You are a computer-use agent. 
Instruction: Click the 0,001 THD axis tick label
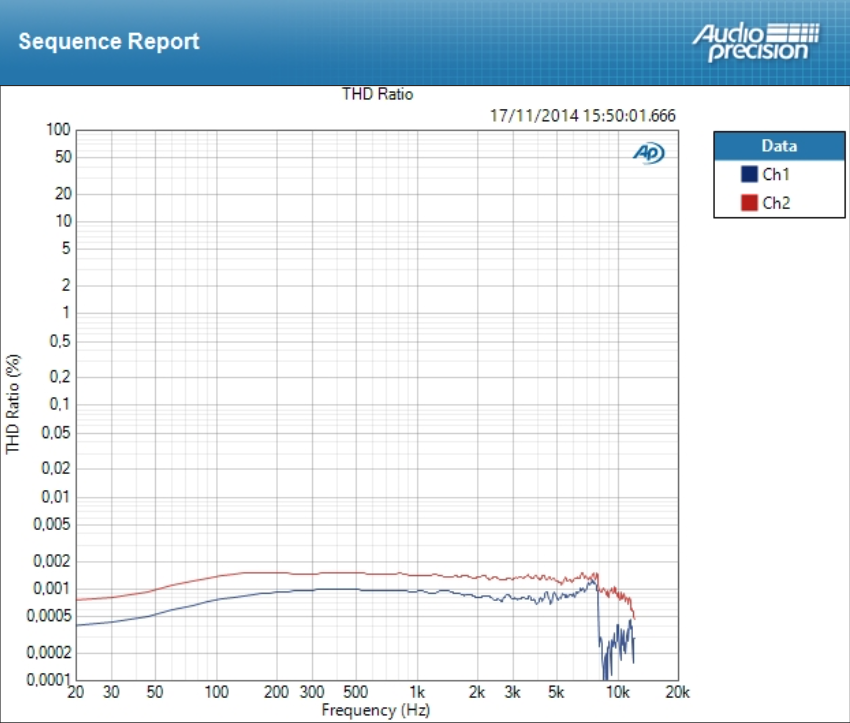[x=52, y=588]
